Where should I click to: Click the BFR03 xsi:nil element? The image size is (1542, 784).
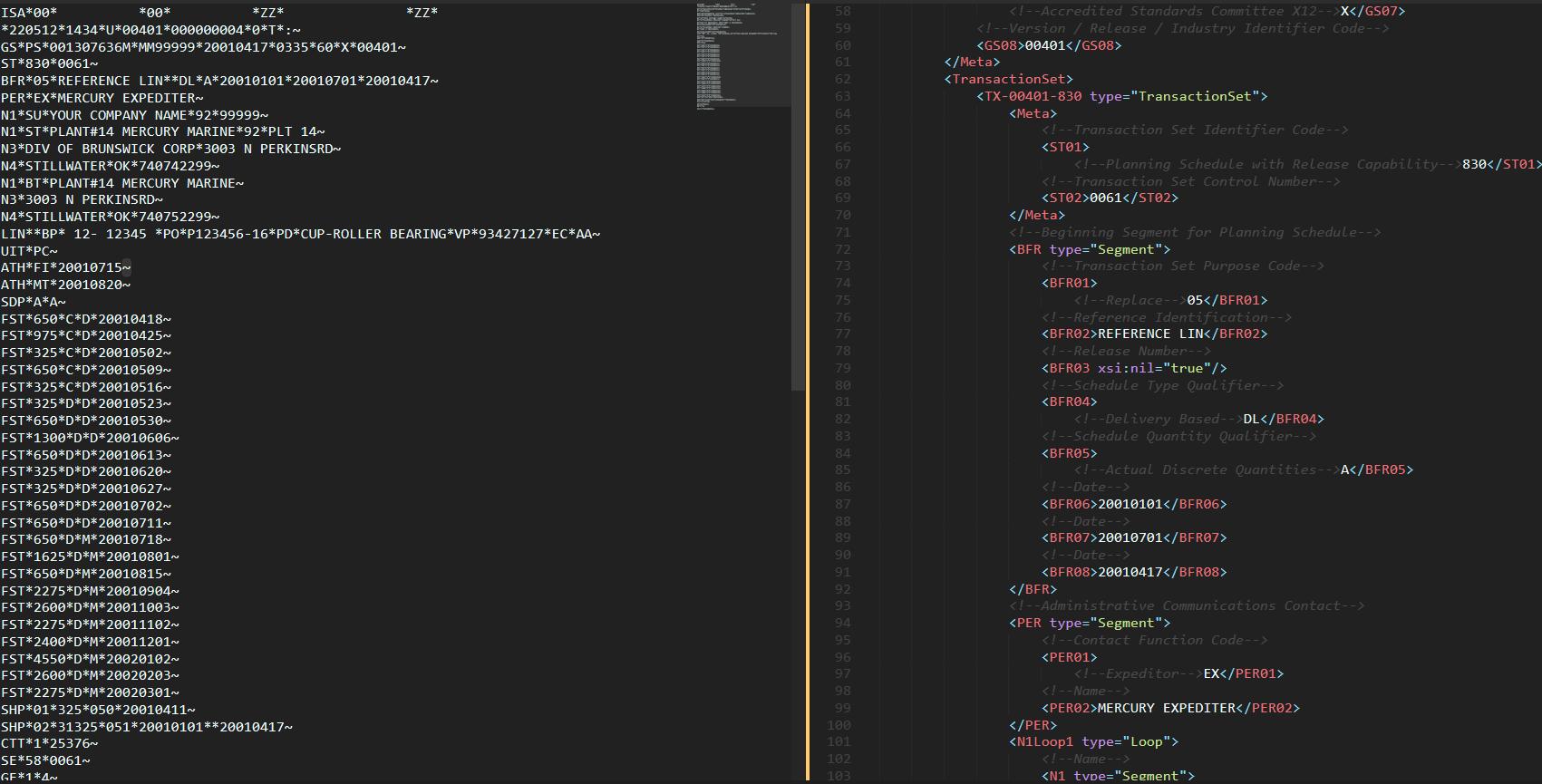point(1134,368)
